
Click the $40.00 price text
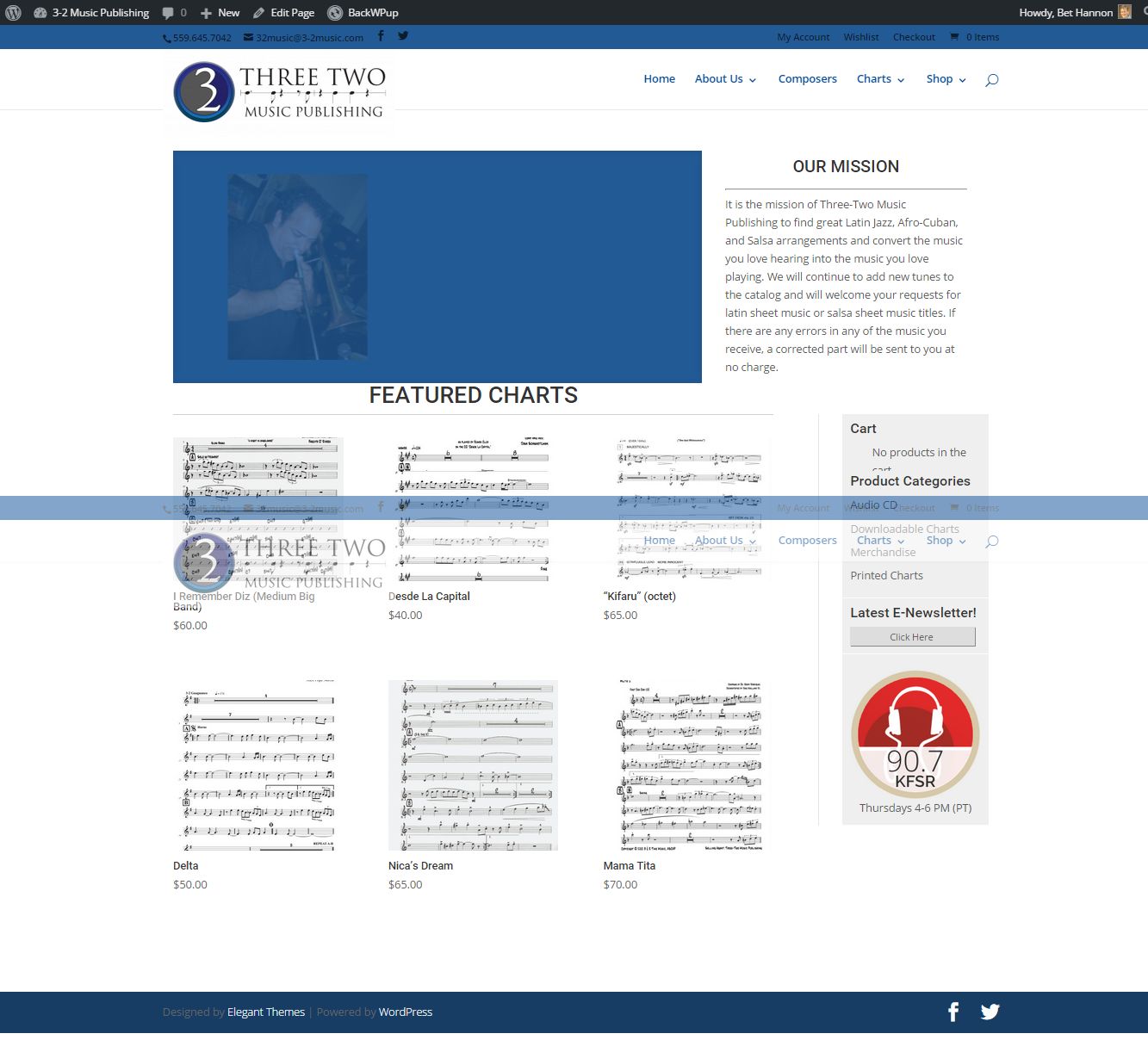pyautogui.click(x=406, y=616)
